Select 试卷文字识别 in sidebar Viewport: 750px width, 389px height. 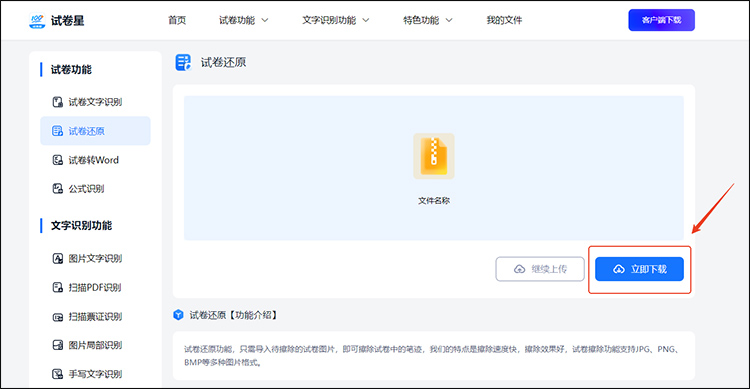point(95,102)
